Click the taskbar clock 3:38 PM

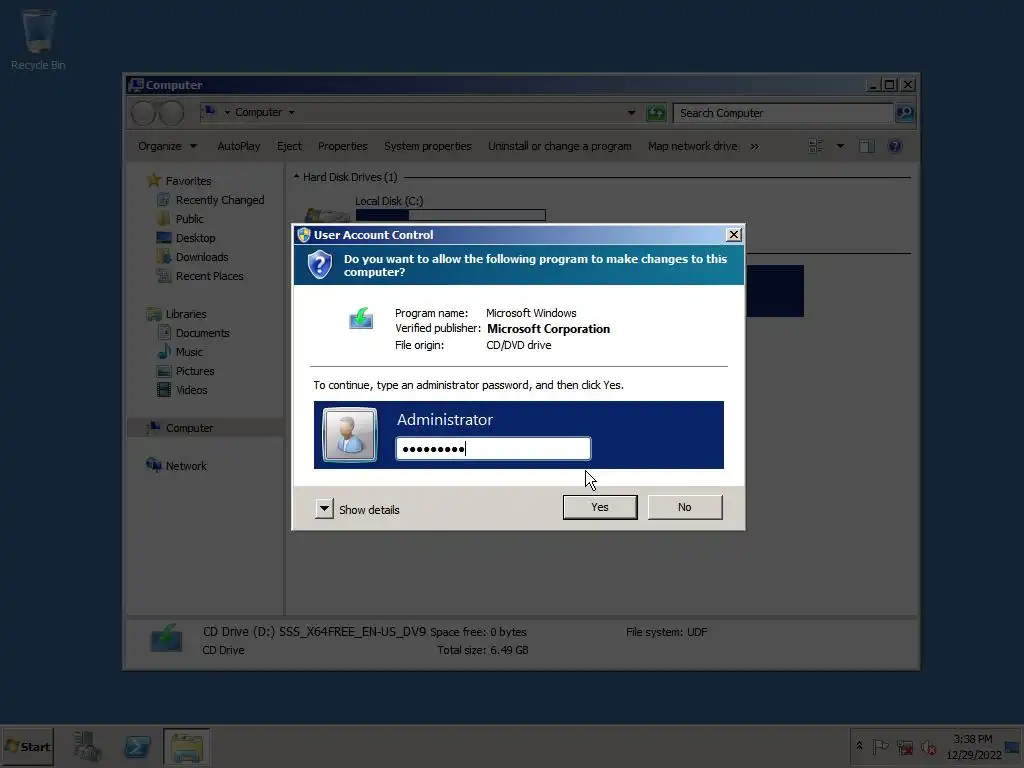972,739
